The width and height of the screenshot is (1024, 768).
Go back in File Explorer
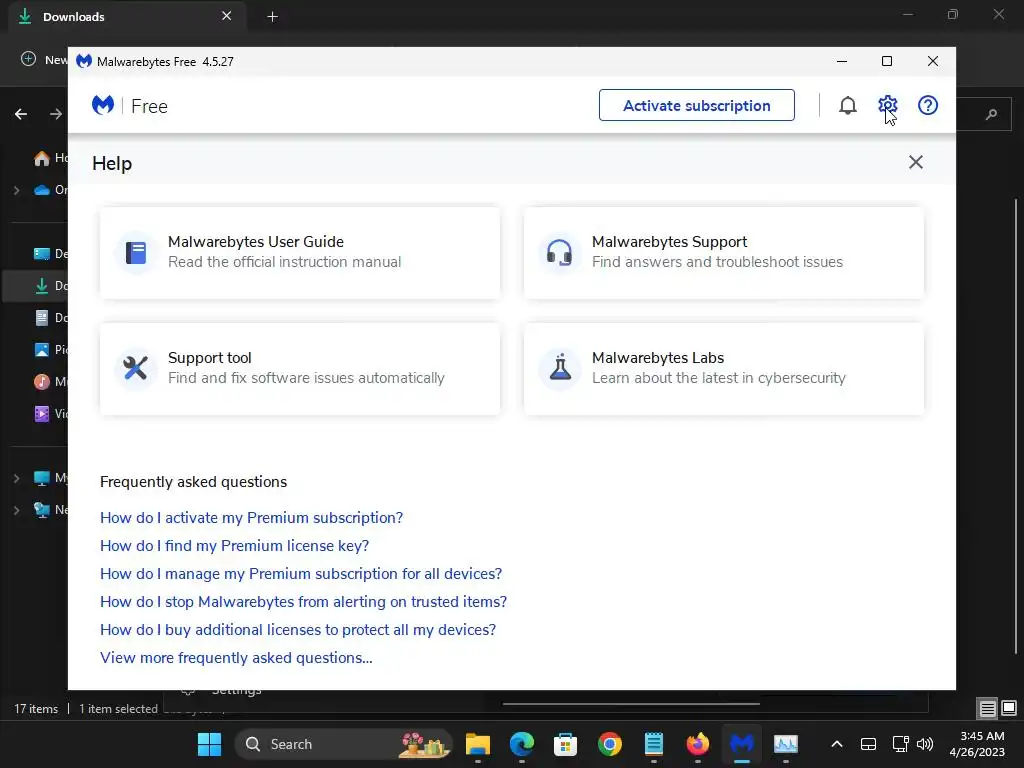21,114
